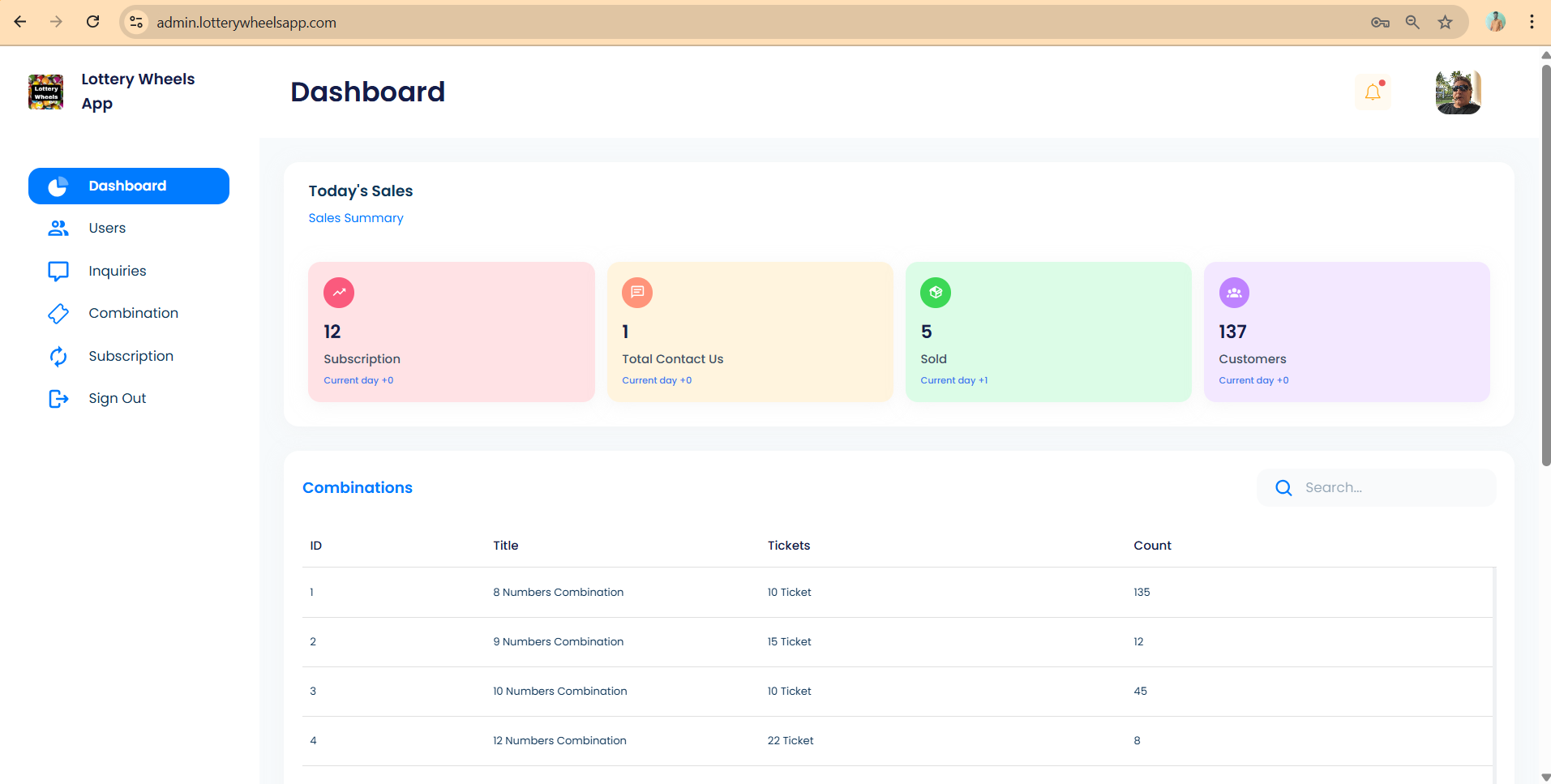Go to Inquiries in the sidebar
This screenshot has width=1551, height=784.
tap(118, 271)
